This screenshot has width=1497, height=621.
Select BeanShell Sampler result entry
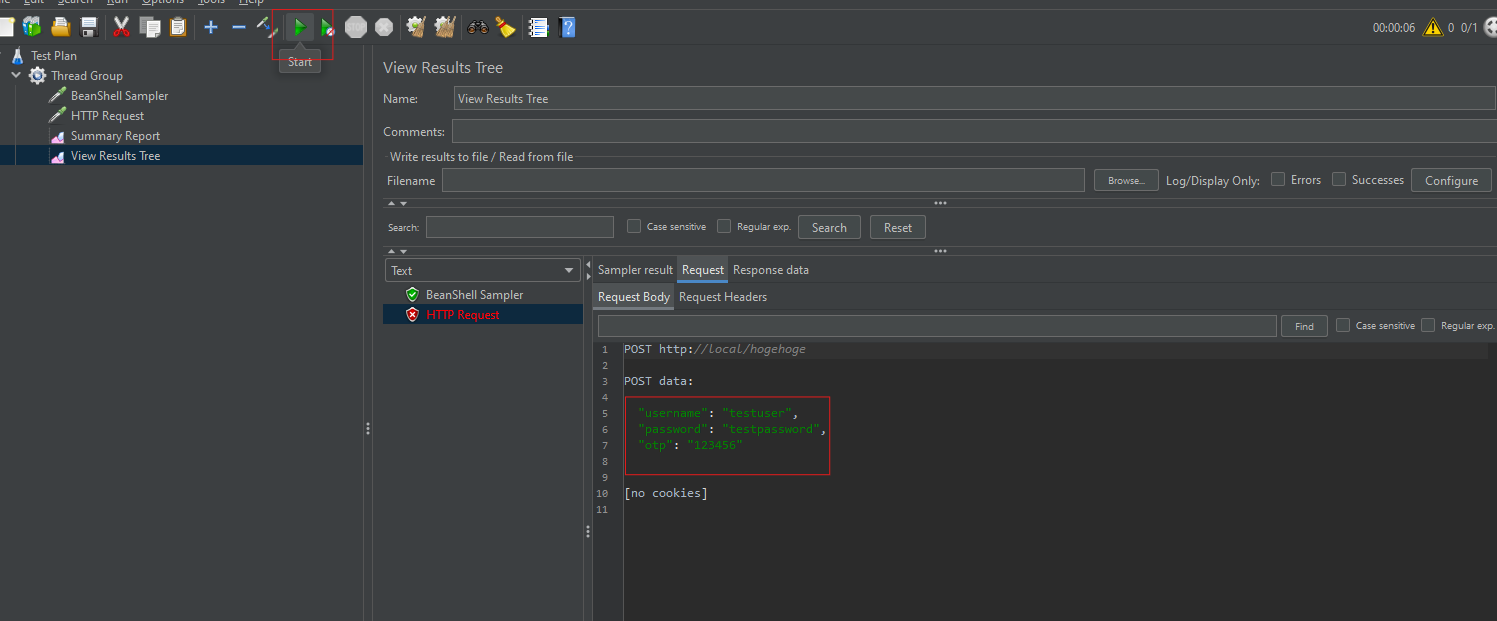474,295
